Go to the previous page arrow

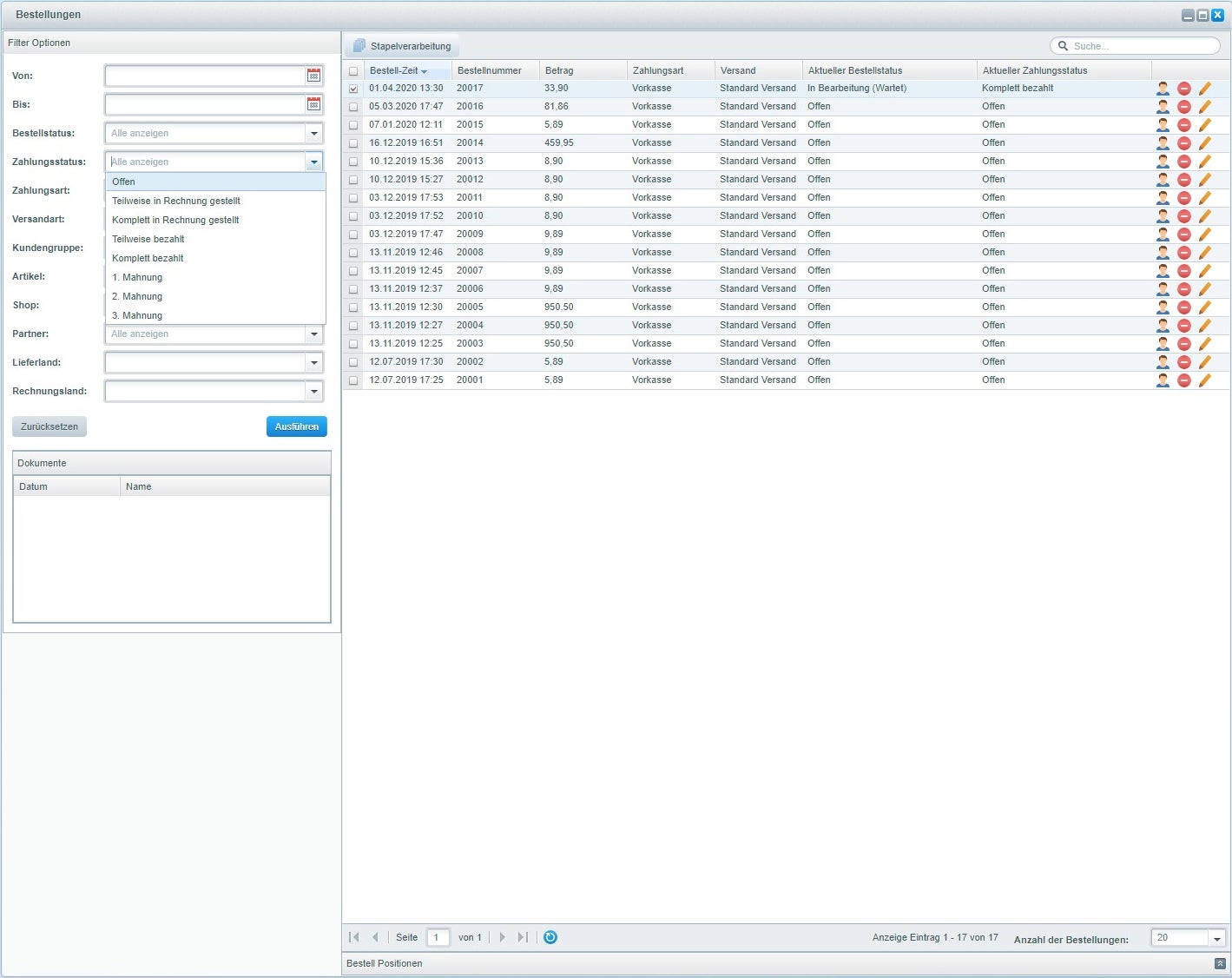375,937
